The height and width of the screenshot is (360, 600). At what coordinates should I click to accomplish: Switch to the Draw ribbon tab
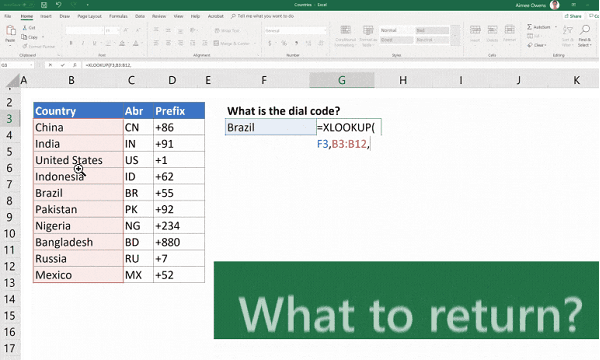point(65,16)
